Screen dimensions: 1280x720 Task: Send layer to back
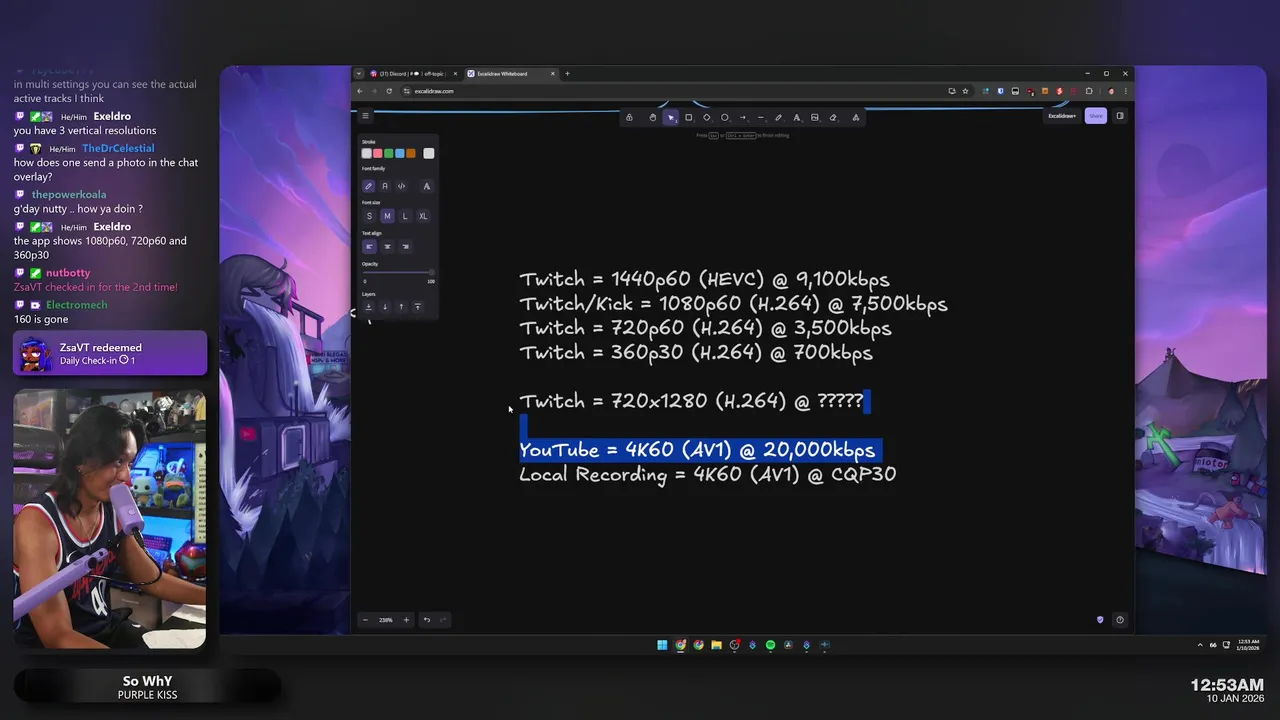click(369, 307)
